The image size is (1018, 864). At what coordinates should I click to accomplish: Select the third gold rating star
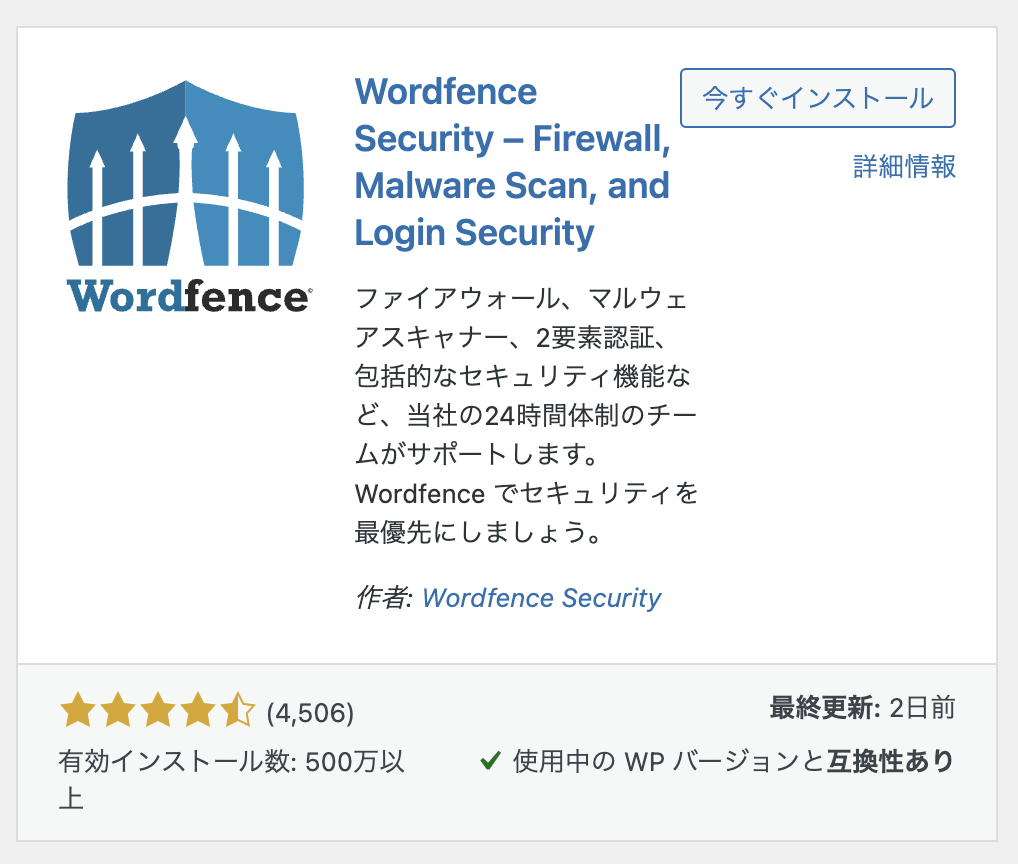point(158,710)
